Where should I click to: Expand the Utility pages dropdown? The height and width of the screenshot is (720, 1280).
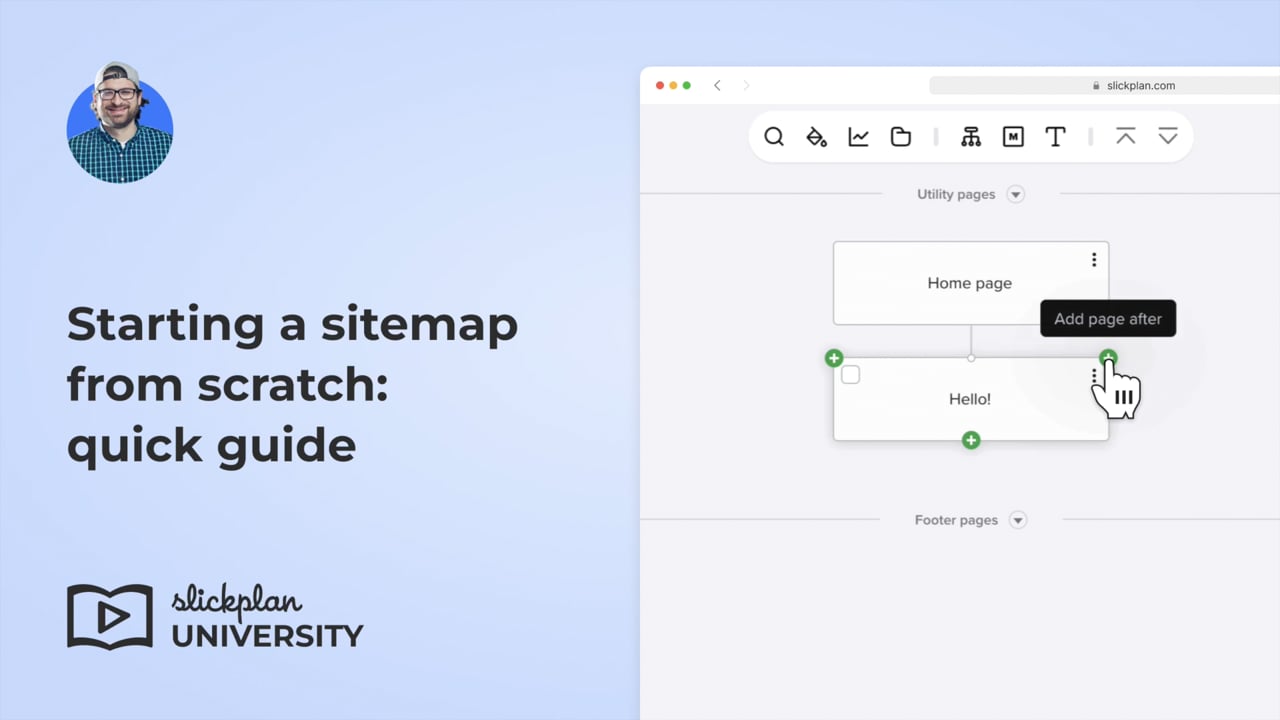1016,194
